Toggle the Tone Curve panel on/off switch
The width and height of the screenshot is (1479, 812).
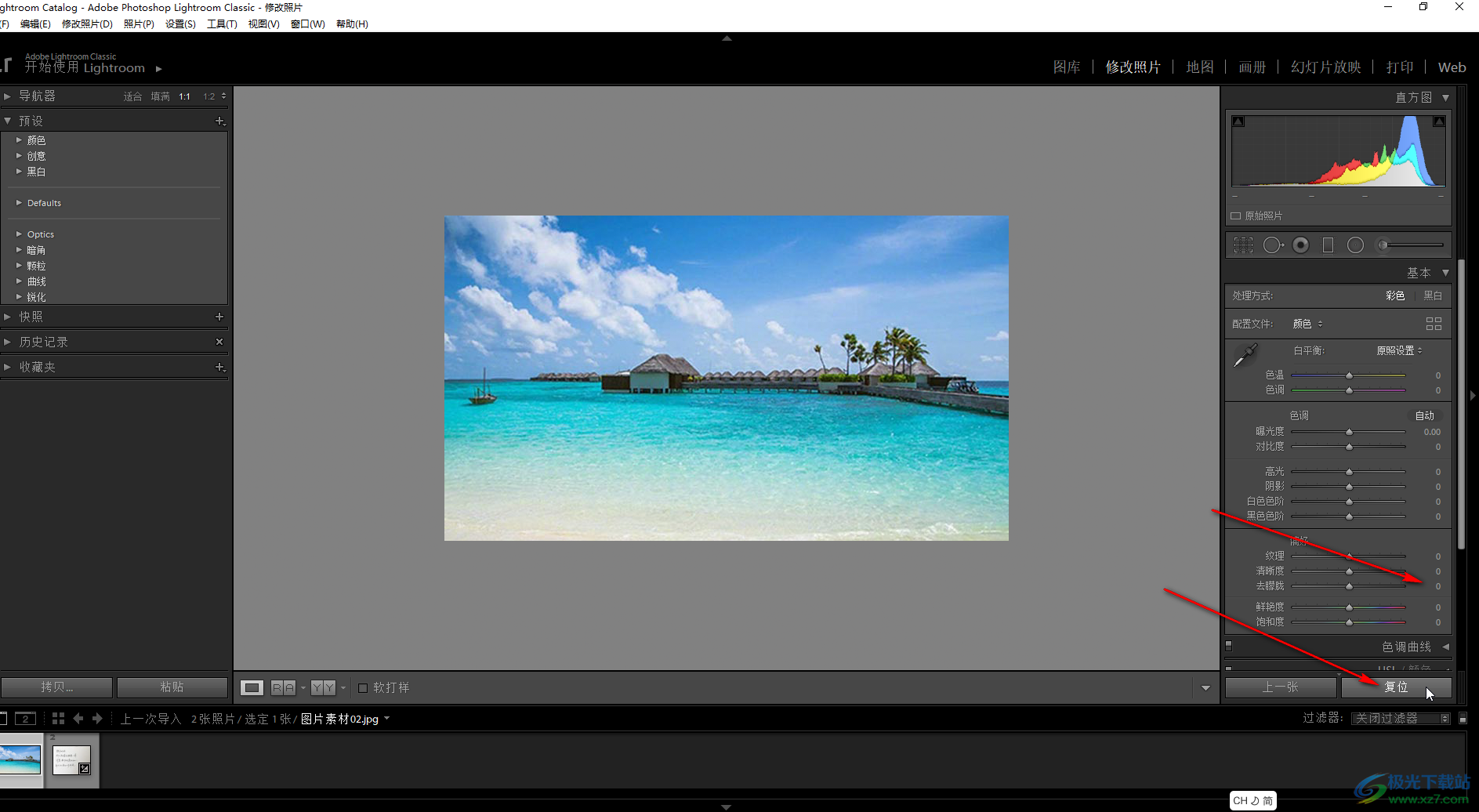tap(1229, 647)
